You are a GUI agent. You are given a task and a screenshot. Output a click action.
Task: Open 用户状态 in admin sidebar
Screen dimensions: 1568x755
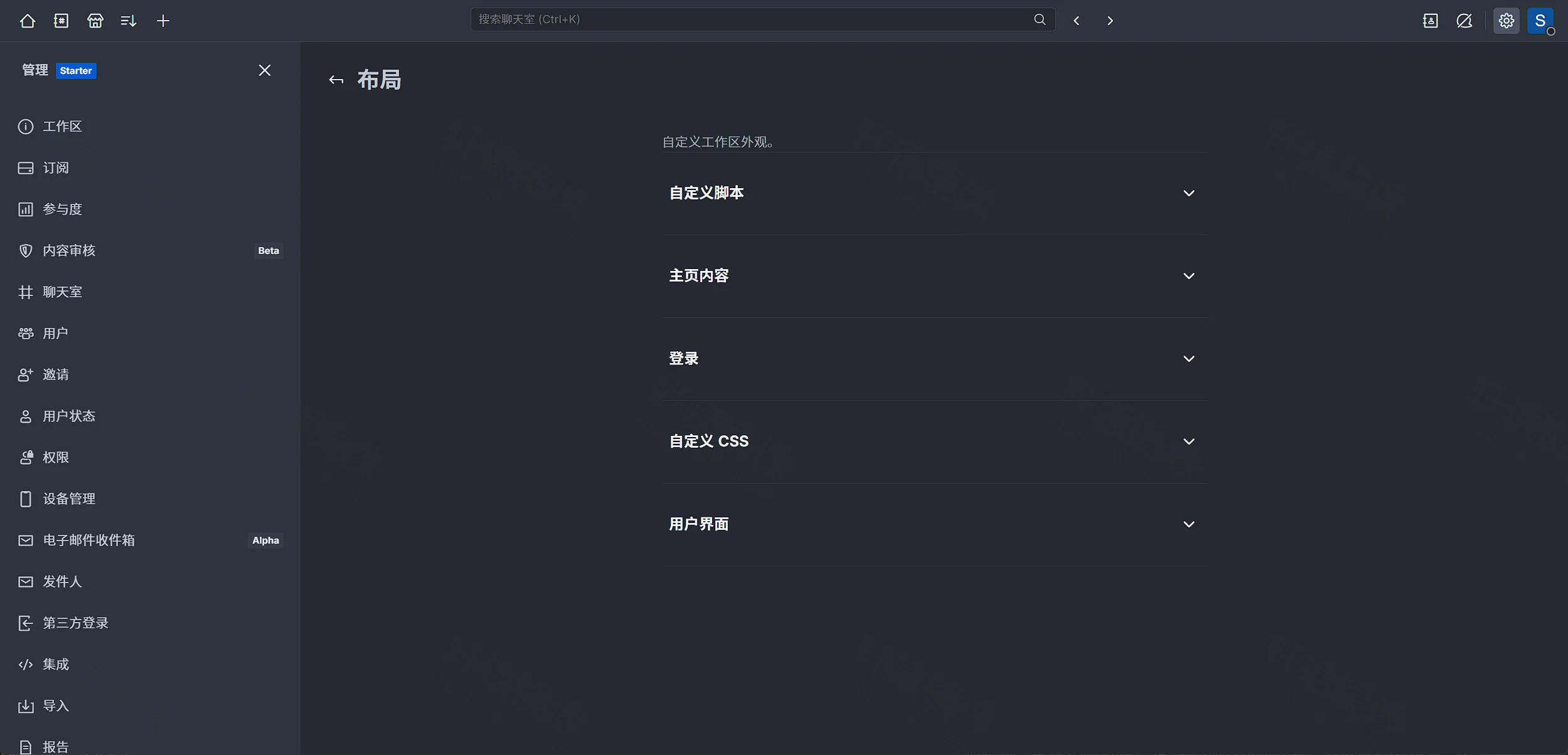click(150, 416)
